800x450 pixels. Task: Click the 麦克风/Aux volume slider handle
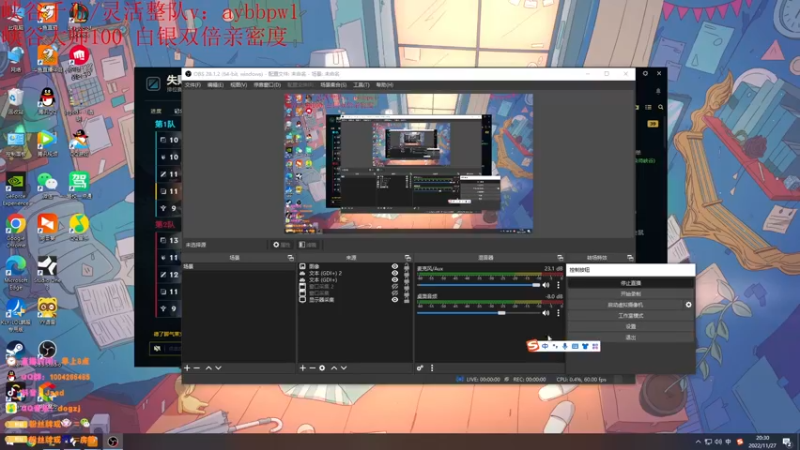coord(536,285)
